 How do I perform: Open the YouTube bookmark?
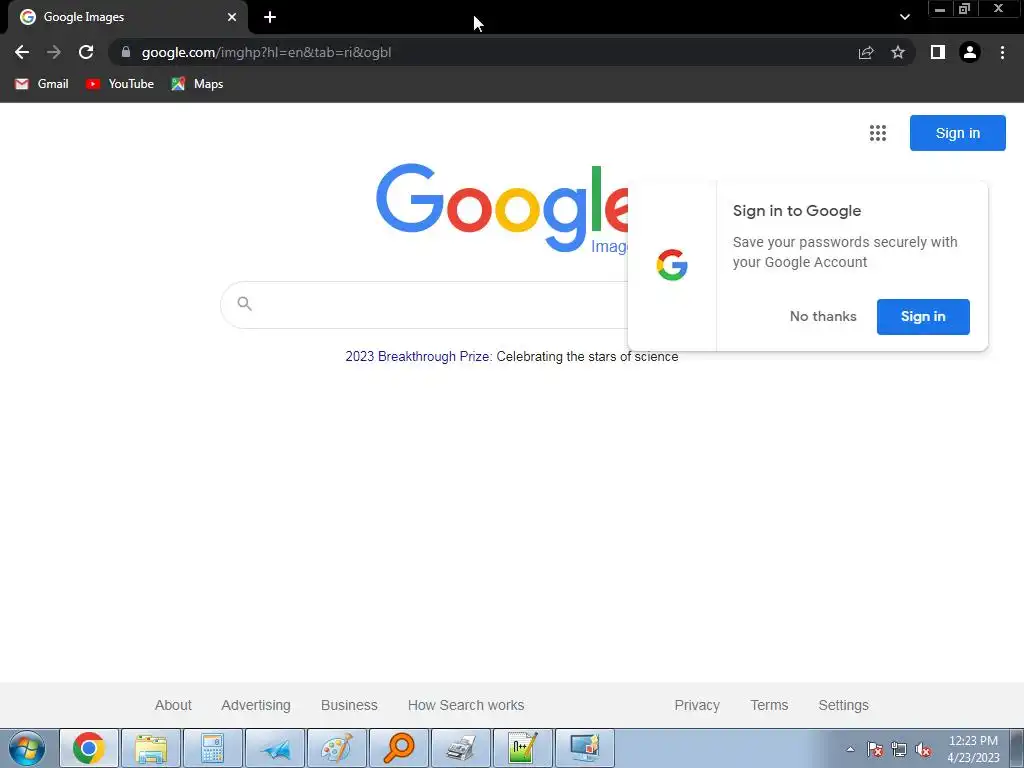pos(120,84)
